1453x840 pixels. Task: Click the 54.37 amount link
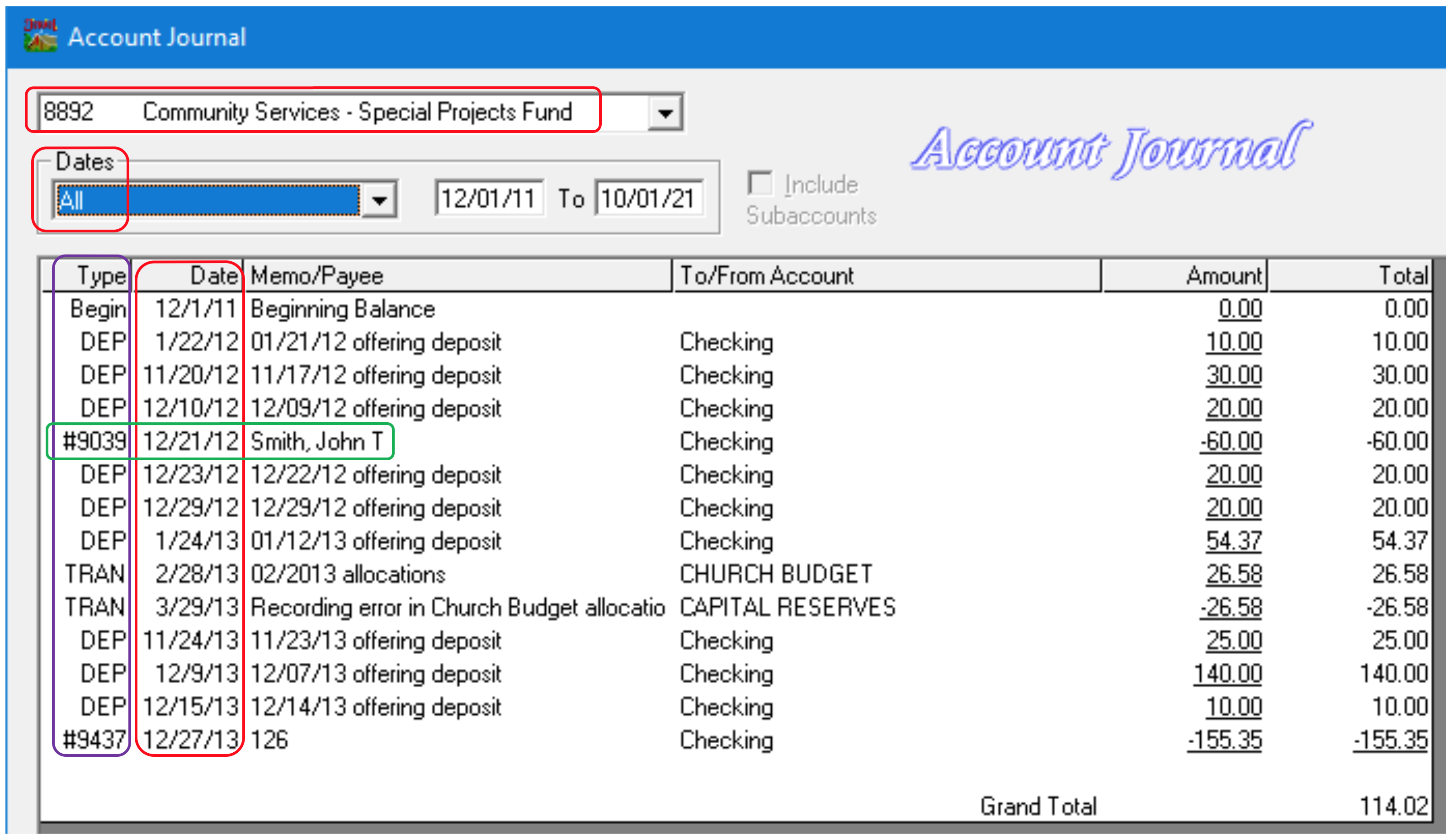coord(1234,541)
